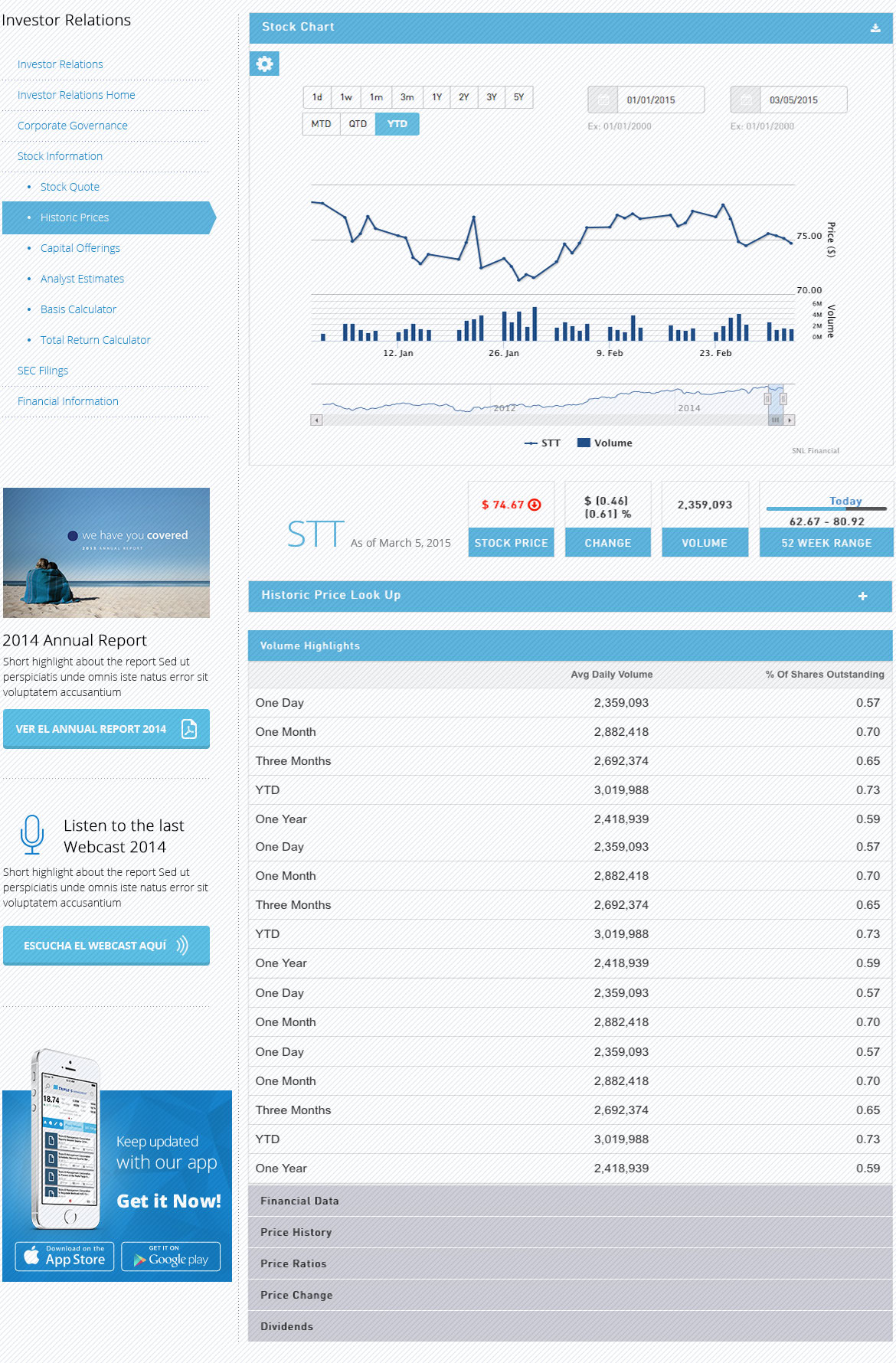Click the stock chart settings gear icon
The image size is (896, 1363).
264,64
